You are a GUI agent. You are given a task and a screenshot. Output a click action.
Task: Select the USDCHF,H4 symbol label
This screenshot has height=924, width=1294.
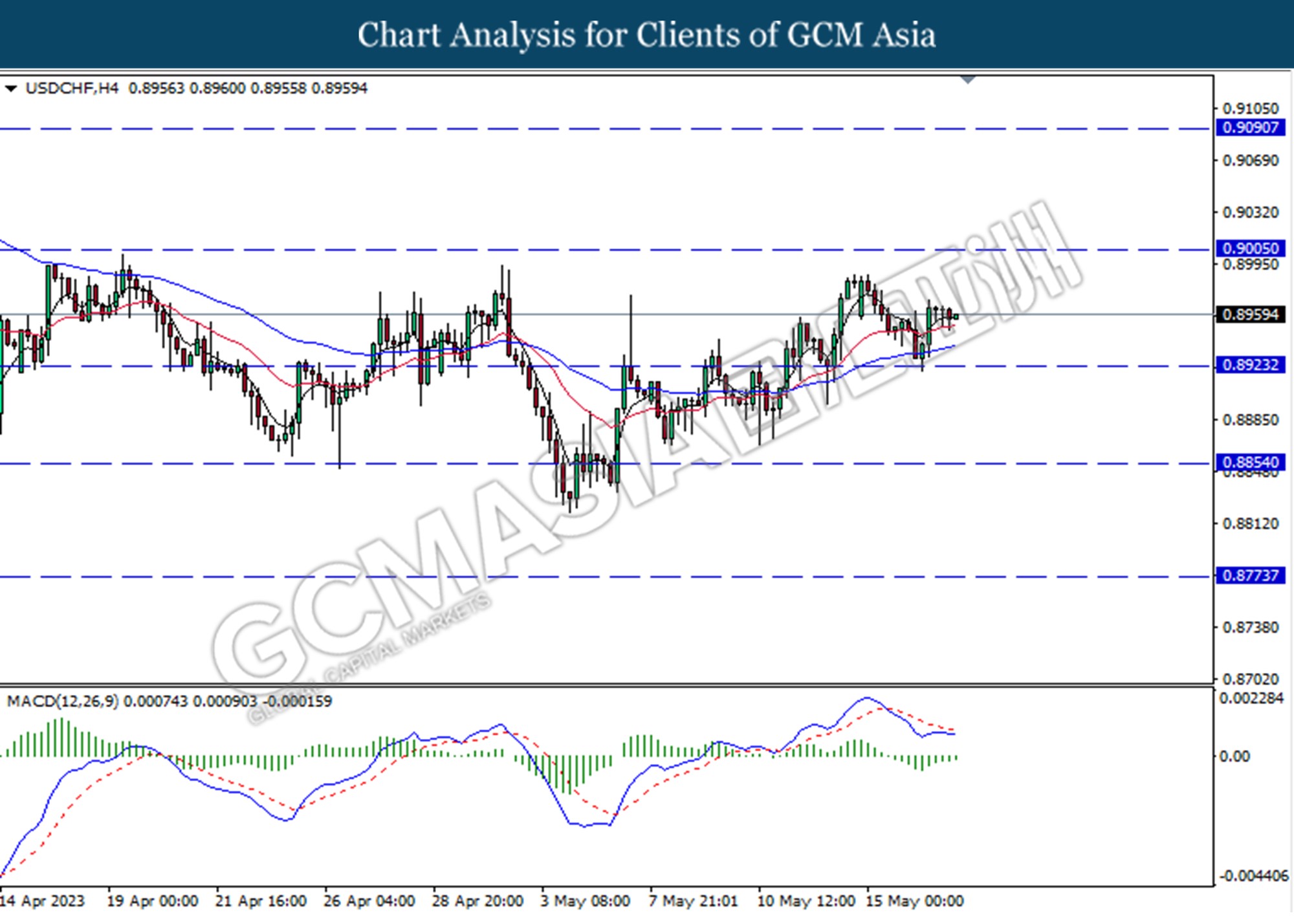(x=72, y=88)
